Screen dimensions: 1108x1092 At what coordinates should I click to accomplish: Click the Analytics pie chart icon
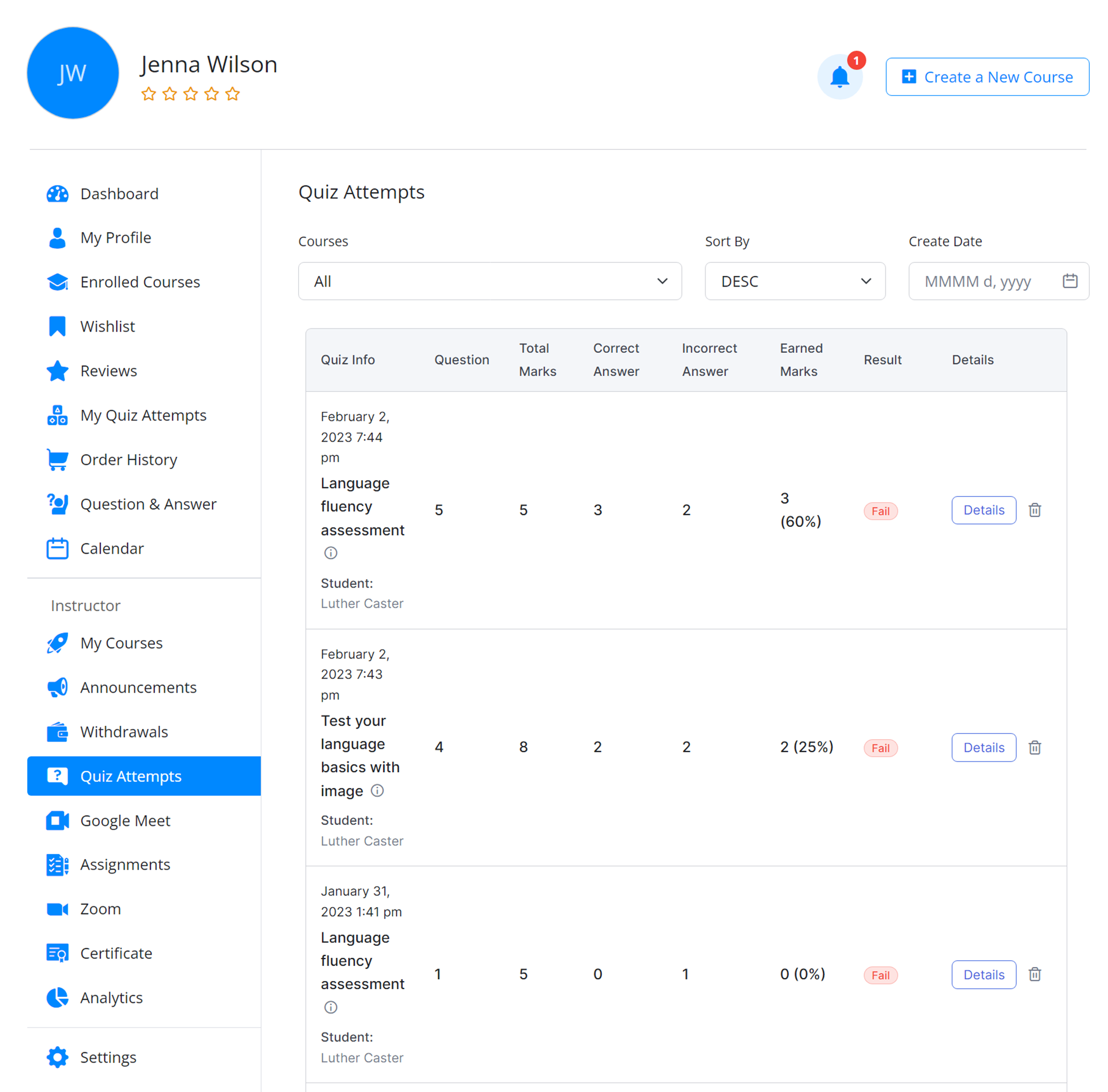pyautogui.click(x=57, y=998)
